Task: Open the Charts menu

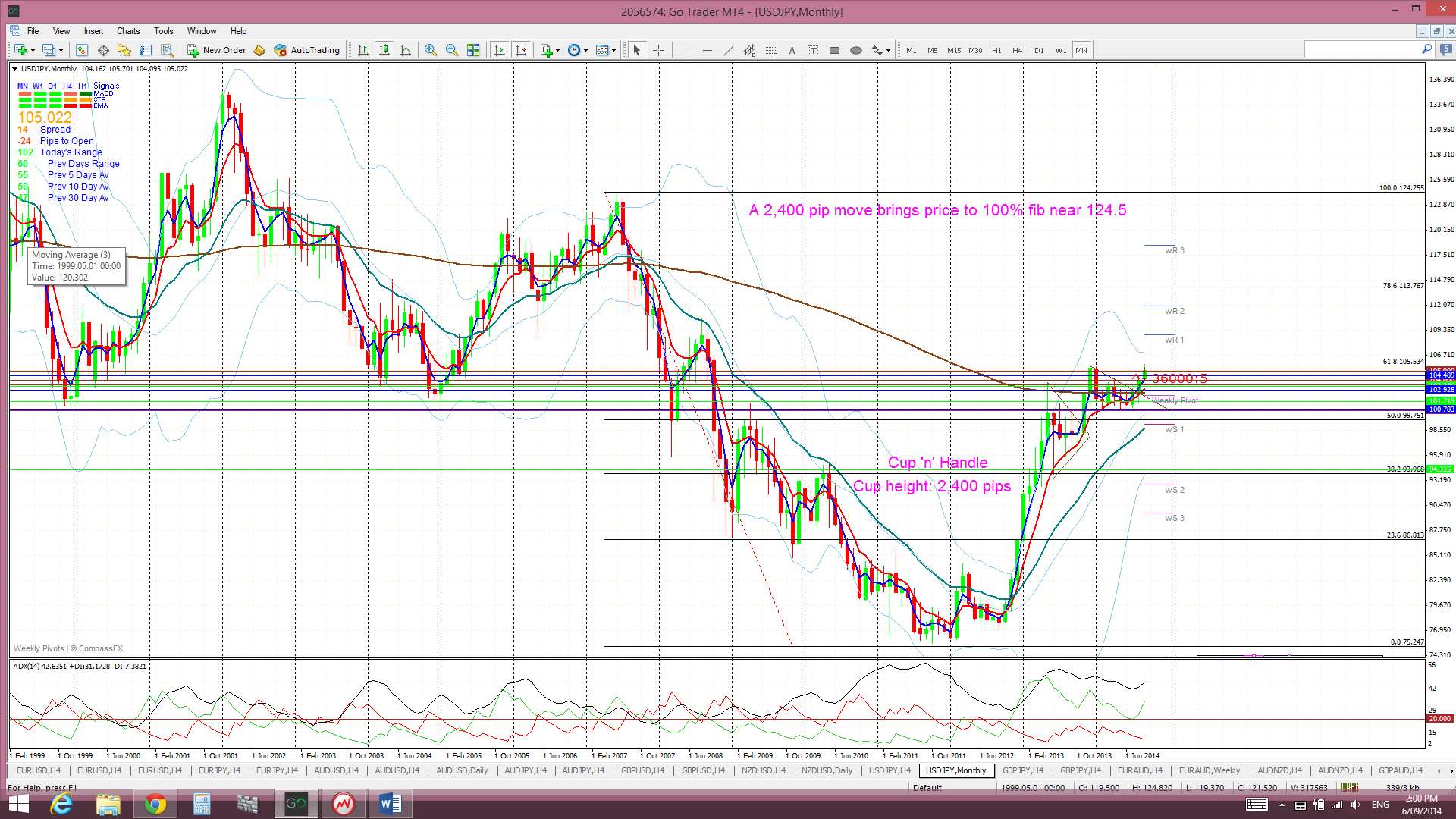Action: tap(127, 31)
